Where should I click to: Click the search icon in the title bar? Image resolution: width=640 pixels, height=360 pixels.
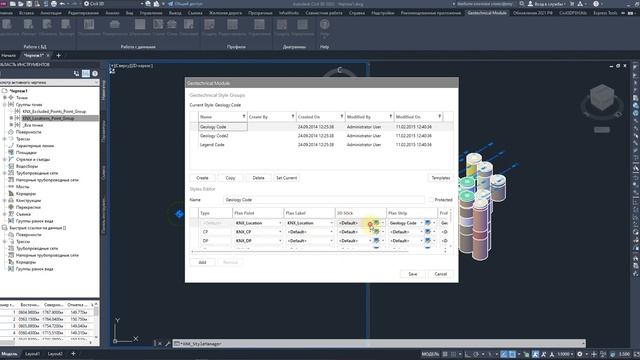pos(522,4)
